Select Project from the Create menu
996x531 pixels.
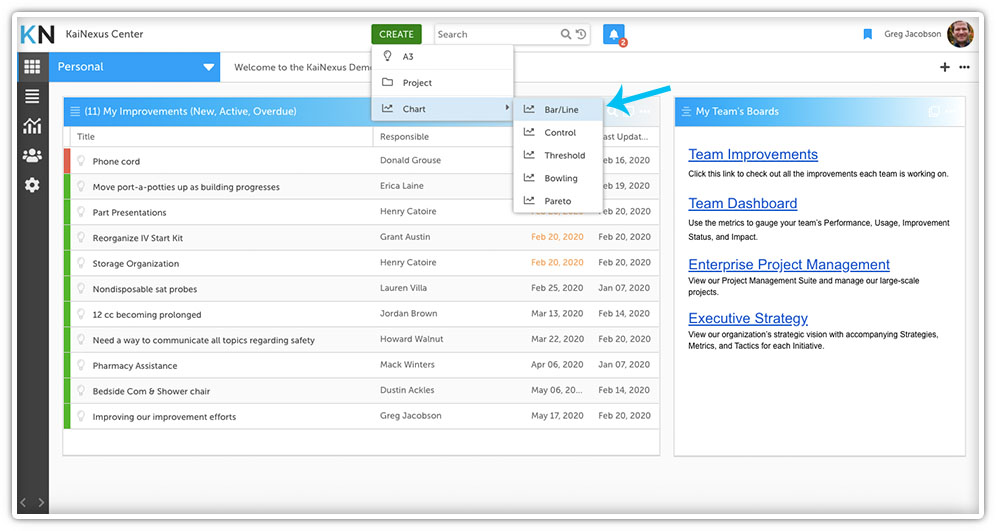(x=442, y=83)
